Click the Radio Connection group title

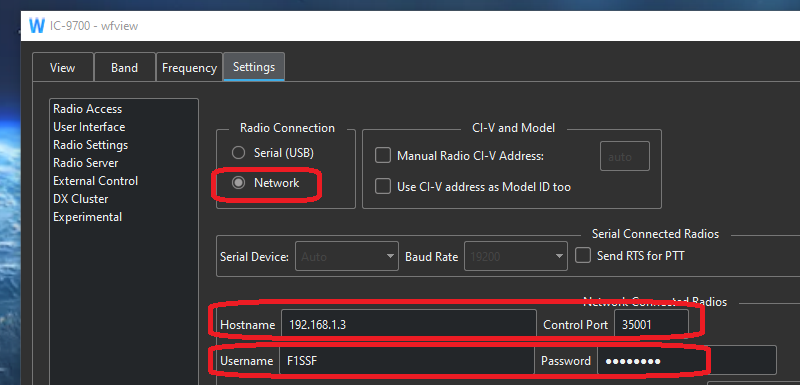coord(287,128)
